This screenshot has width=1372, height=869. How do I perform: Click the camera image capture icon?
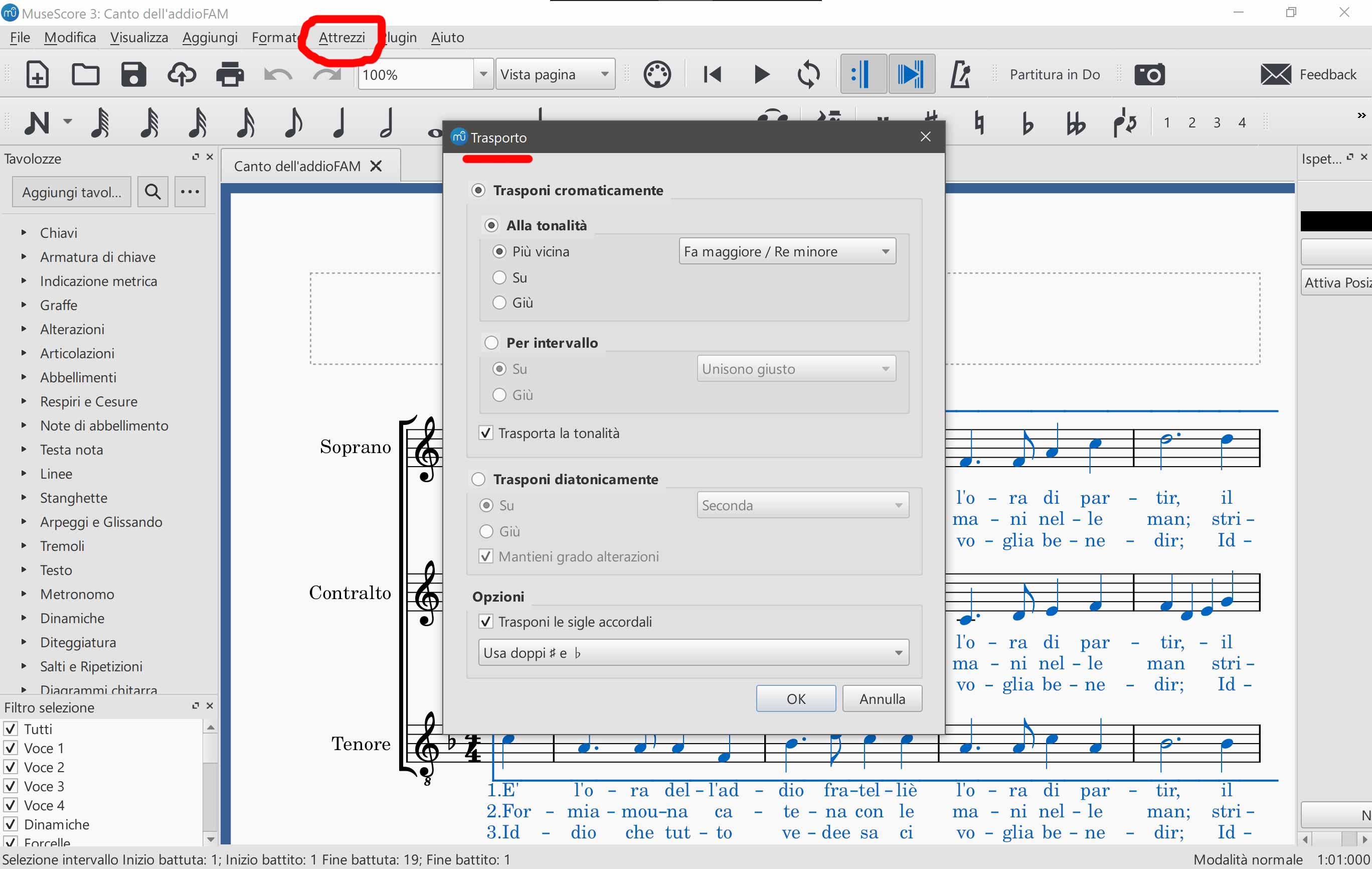1149,74
